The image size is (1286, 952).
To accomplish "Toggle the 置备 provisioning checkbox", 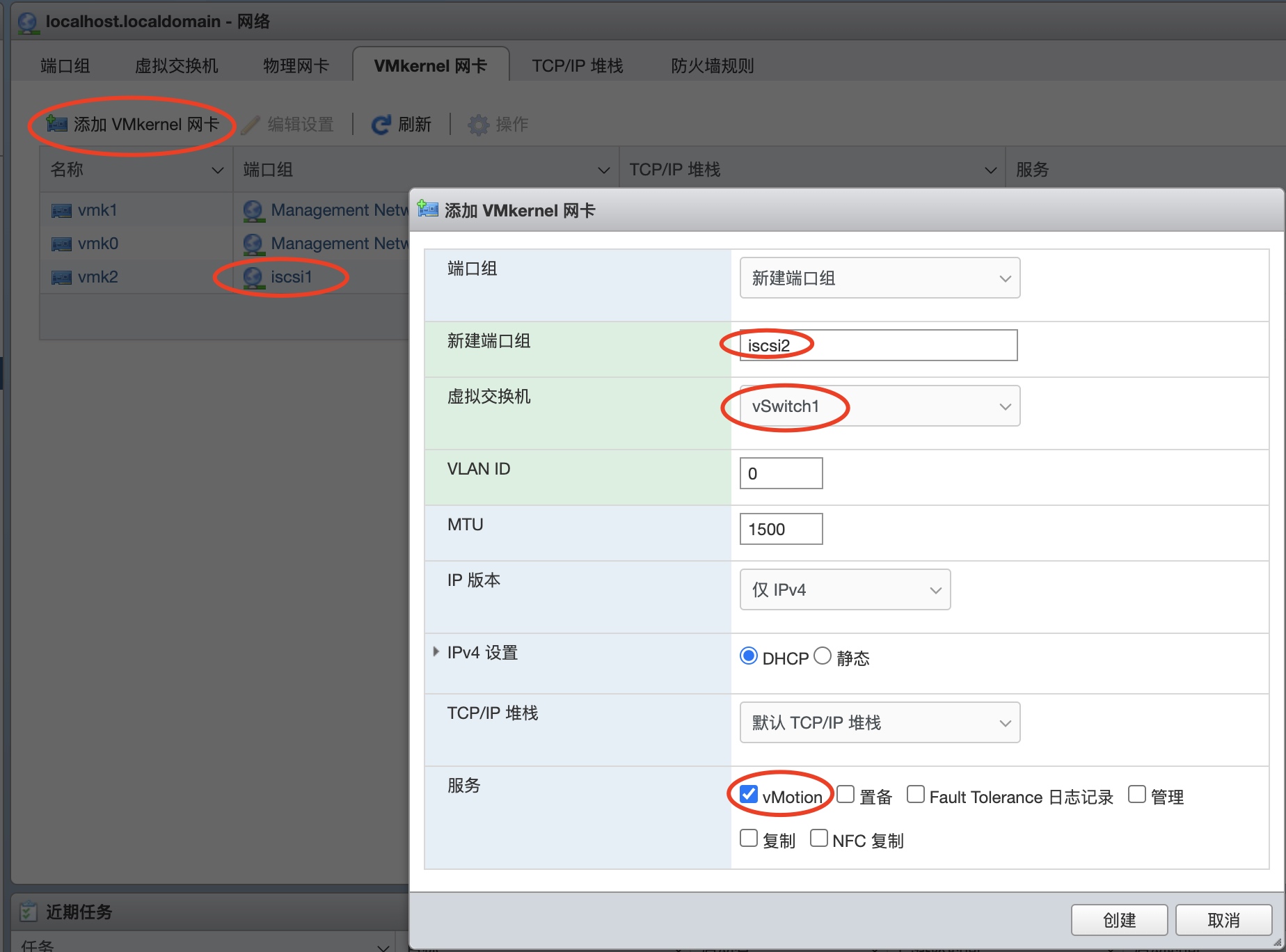I will pos(846,794).
